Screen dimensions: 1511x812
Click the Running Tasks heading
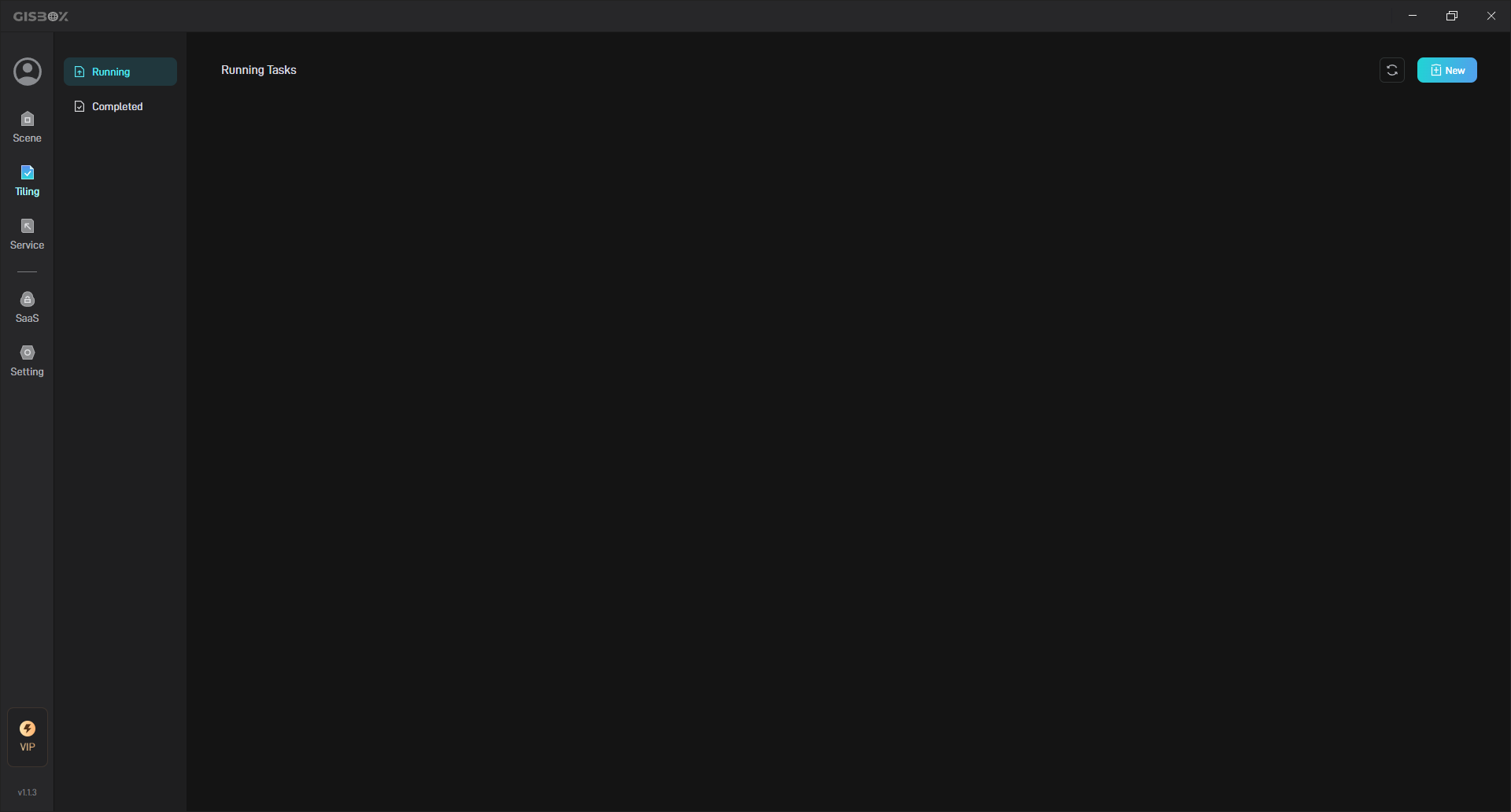coord(259,70)
